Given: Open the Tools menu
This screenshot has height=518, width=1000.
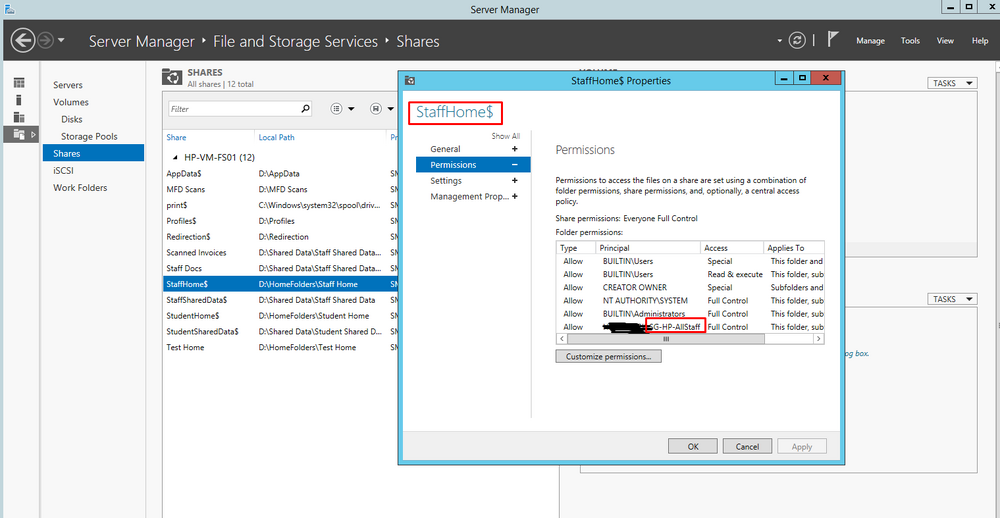Looking at the screenshot, I should coord(910,41).
